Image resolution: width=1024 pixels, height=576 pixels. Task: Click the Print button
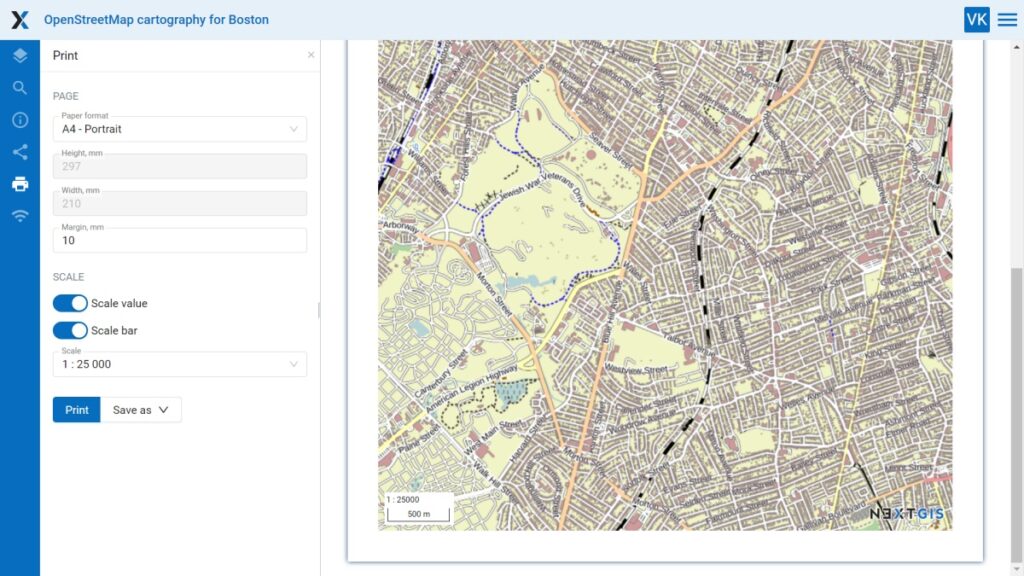coord(76,410)
